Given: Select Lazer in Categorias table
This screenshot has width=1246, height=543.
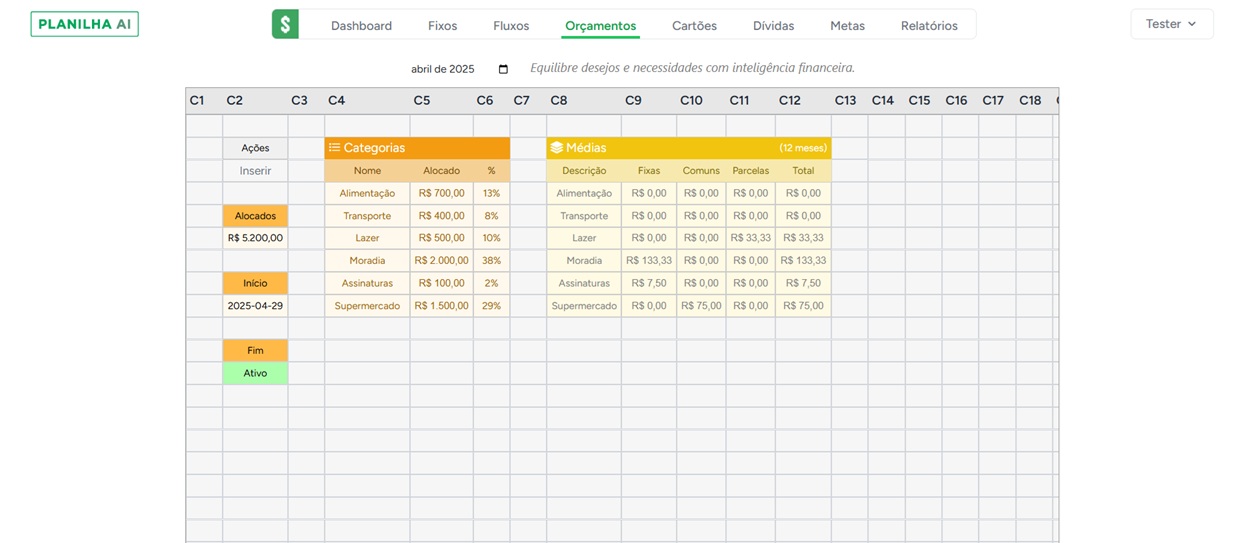Looking at the screenshot, I should [x=367, y=238].
